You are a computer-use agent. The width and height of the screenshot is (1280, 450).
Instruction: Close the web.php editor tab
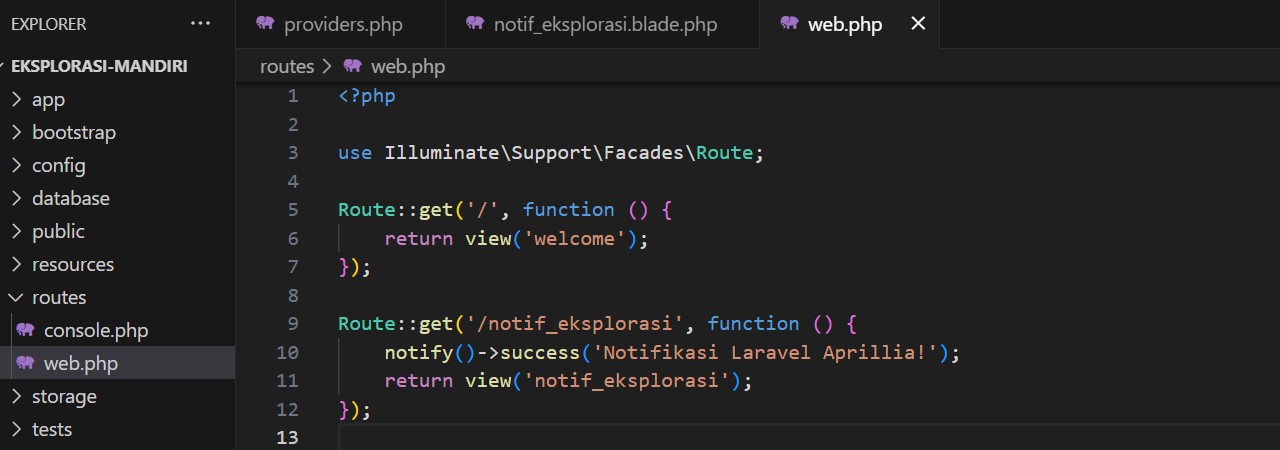tap(918, 24)
